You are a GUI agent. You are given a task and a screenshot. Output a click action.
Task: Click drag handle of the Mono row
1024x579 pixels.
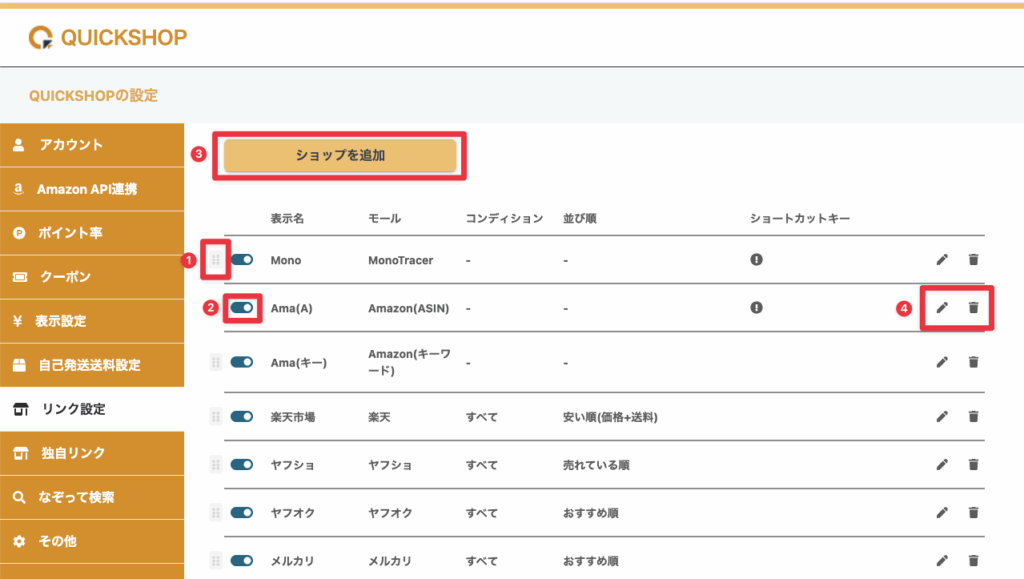(x=215, y=260)
